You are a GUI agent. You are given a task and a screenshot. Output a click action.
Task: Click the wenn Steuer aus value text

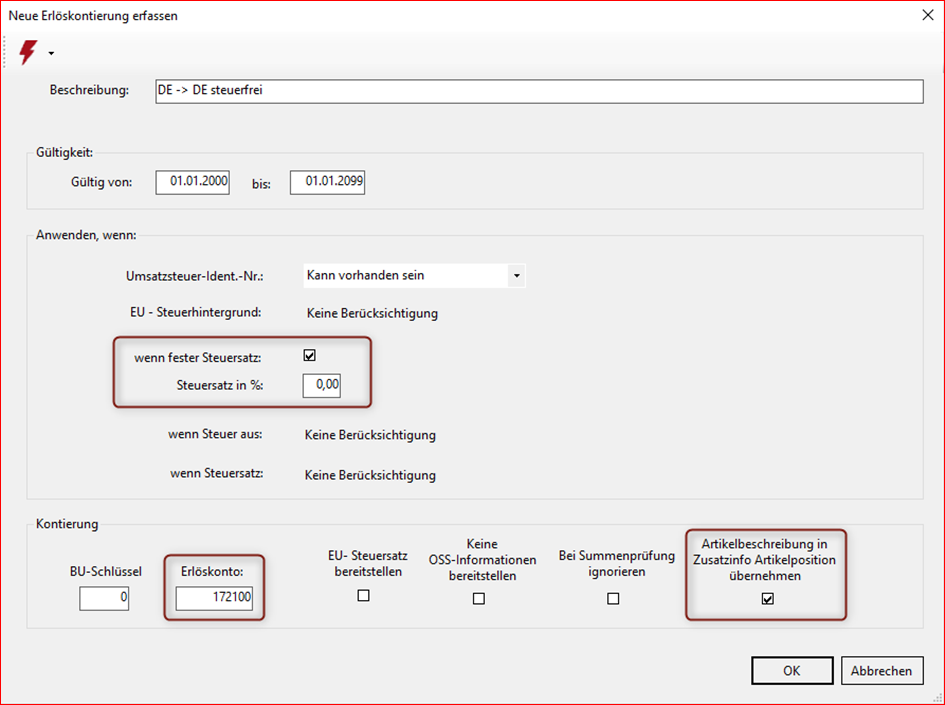[370, 435]
